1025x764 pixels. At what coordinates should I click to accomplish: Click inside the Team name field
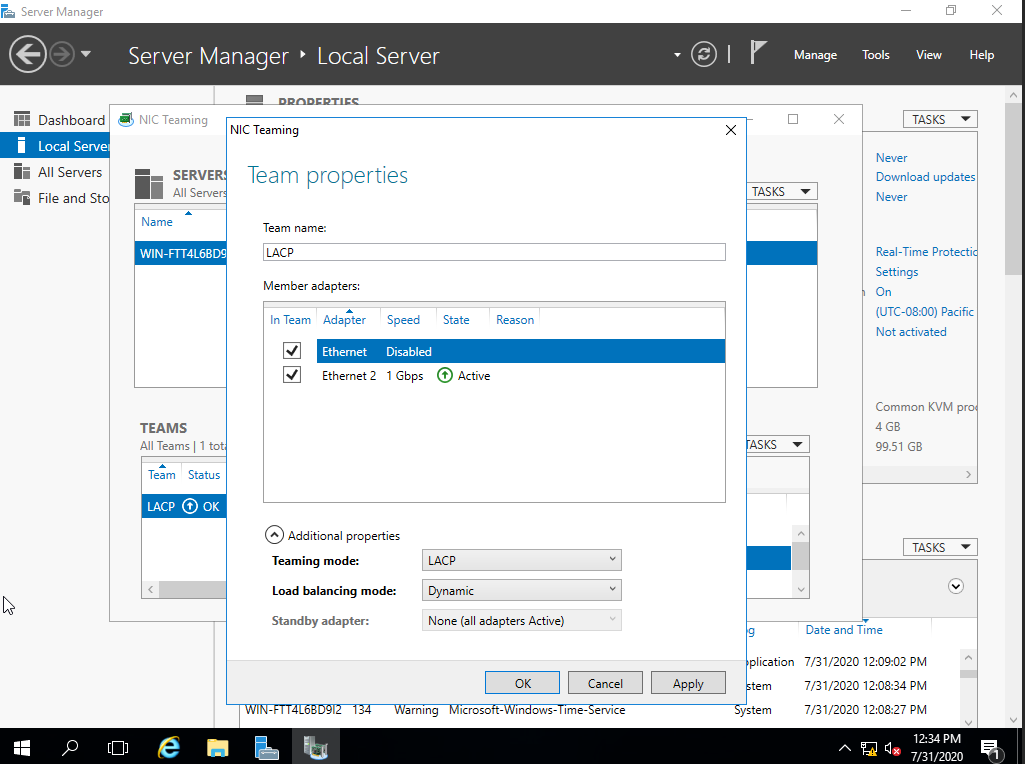493,252
